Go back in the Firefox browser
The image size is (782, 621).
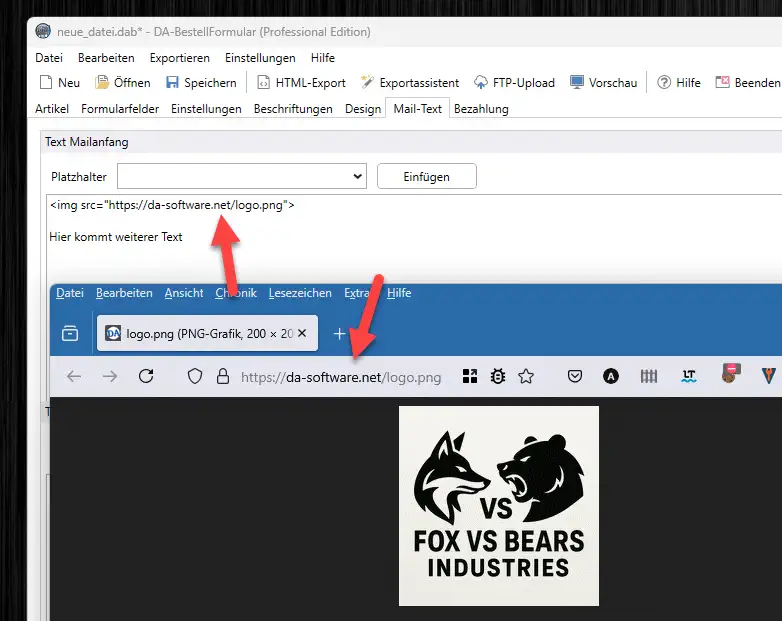[x=74, y=376]
